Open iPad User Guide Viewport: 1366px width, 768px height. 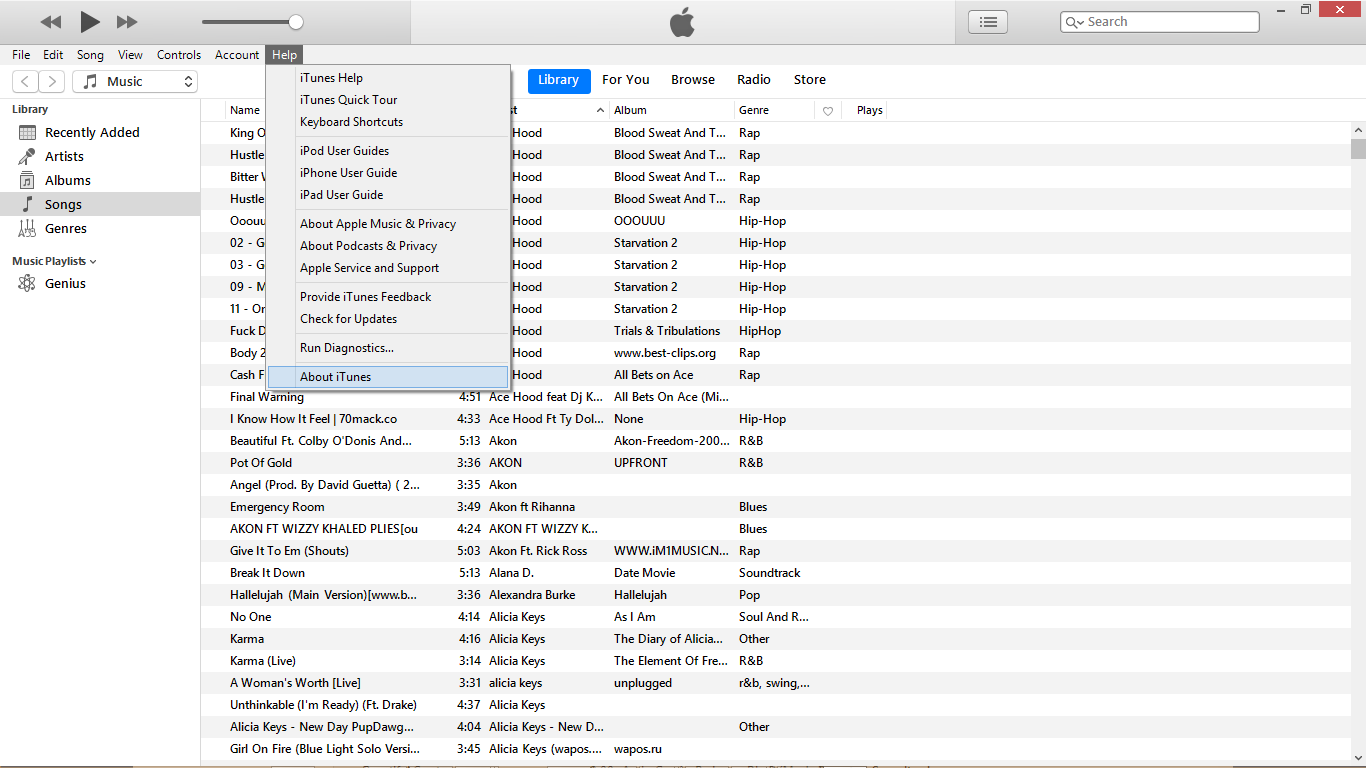(x=388, y=195)
